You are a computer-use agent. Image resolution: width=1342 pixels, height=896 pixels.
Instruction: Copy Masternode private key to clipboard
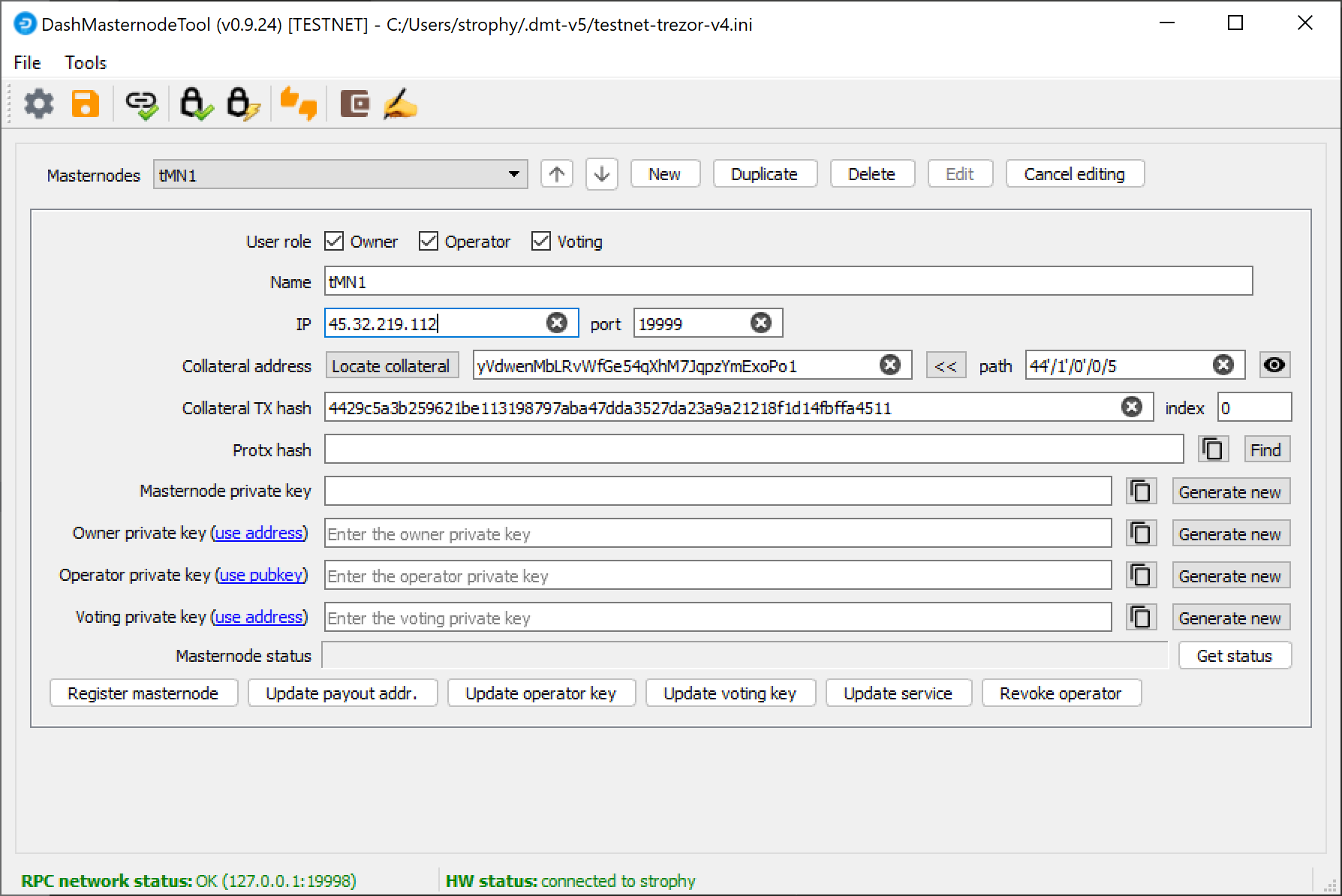point(1142,492)
